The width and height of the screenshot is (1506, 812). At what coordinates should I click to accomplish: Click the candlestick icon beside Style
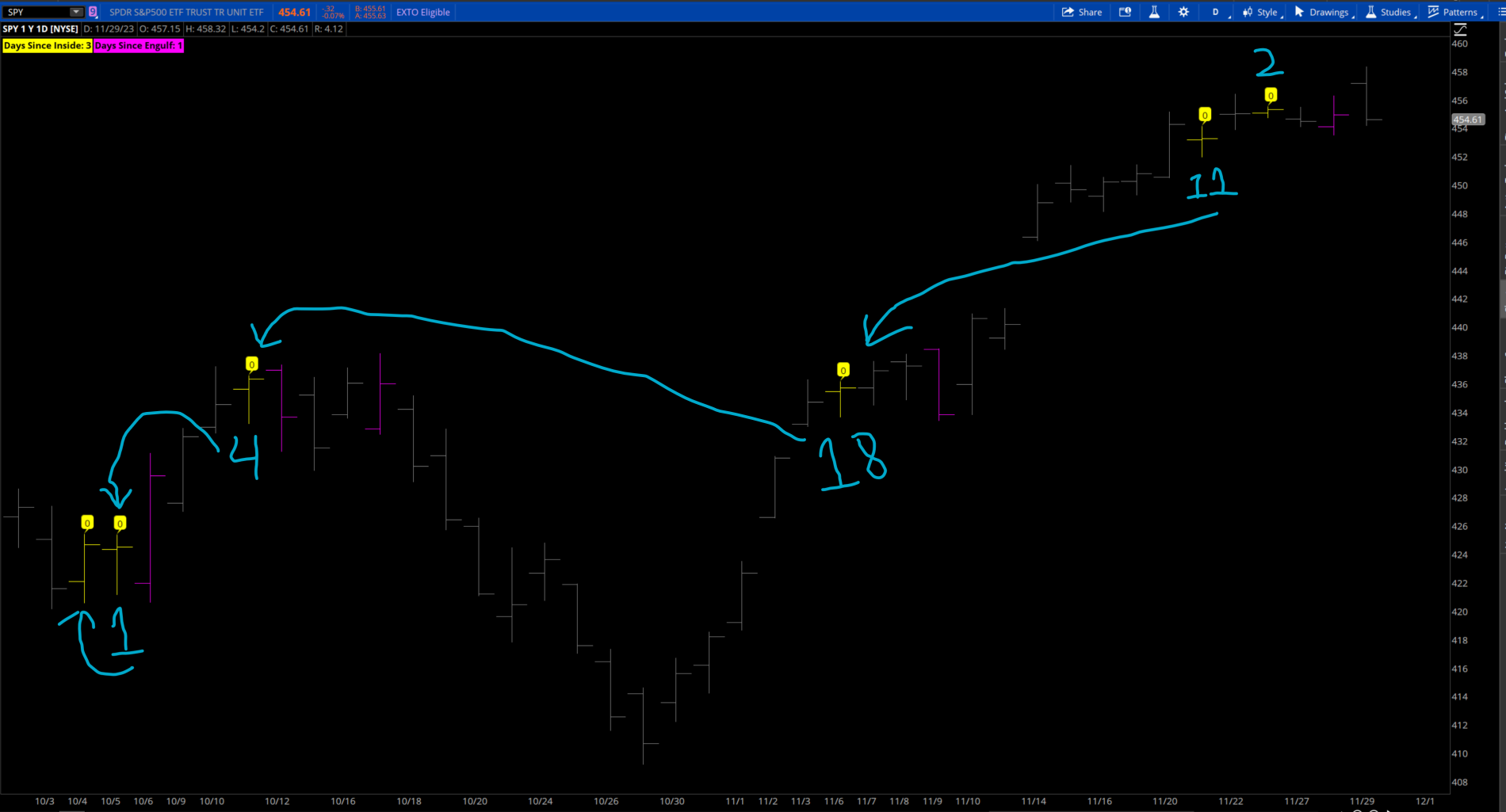(x=1248, y=12)
